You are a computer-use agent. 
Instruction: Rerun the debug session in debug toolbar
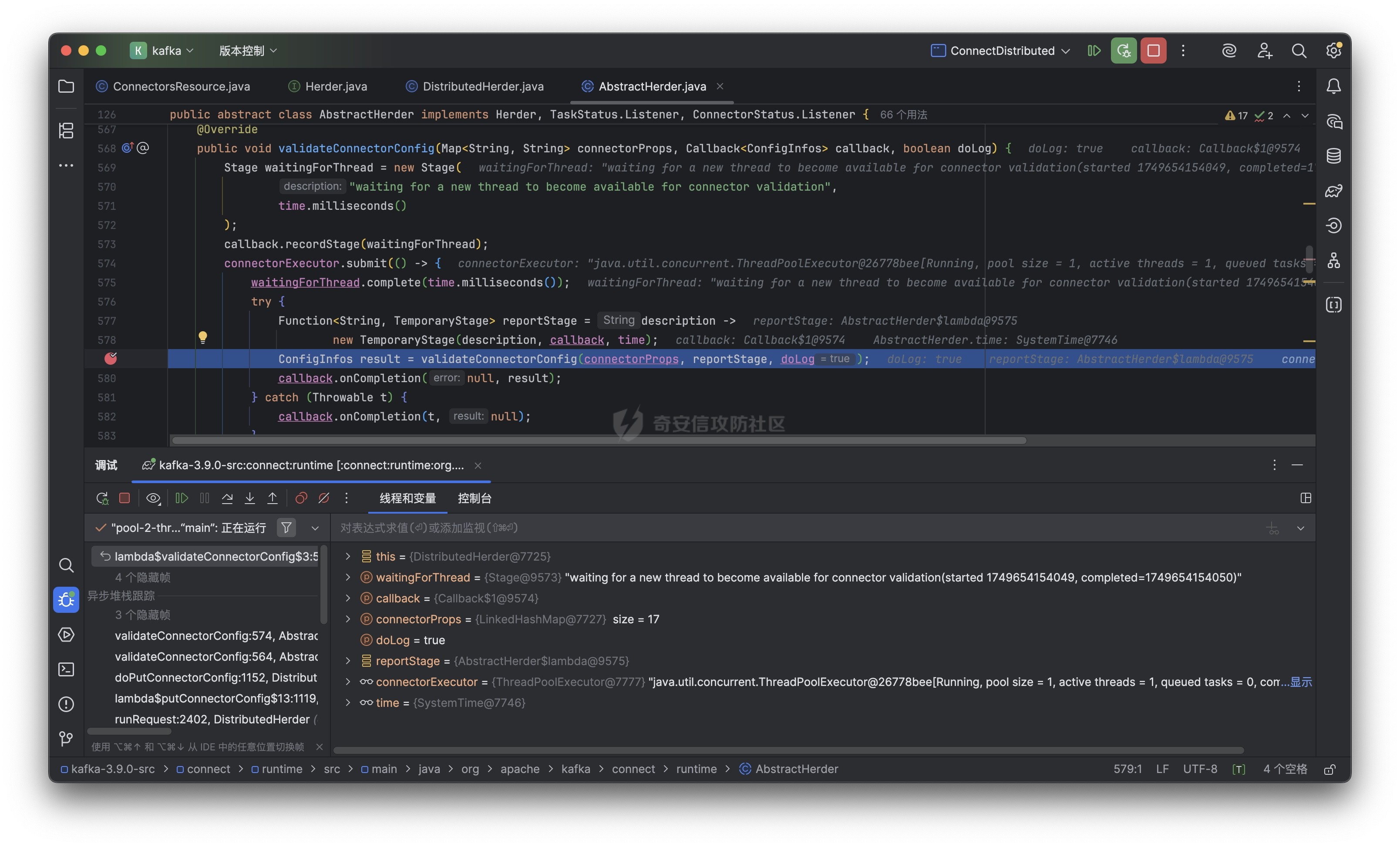point(102,498)
